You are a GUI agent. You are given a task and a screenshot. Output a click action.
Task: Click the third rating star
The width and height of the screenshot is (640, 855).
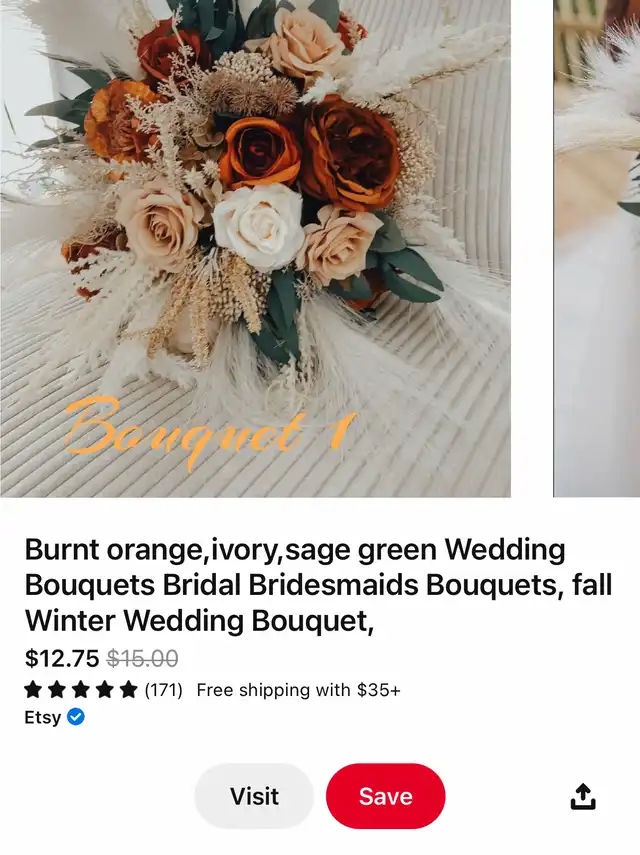81,690
